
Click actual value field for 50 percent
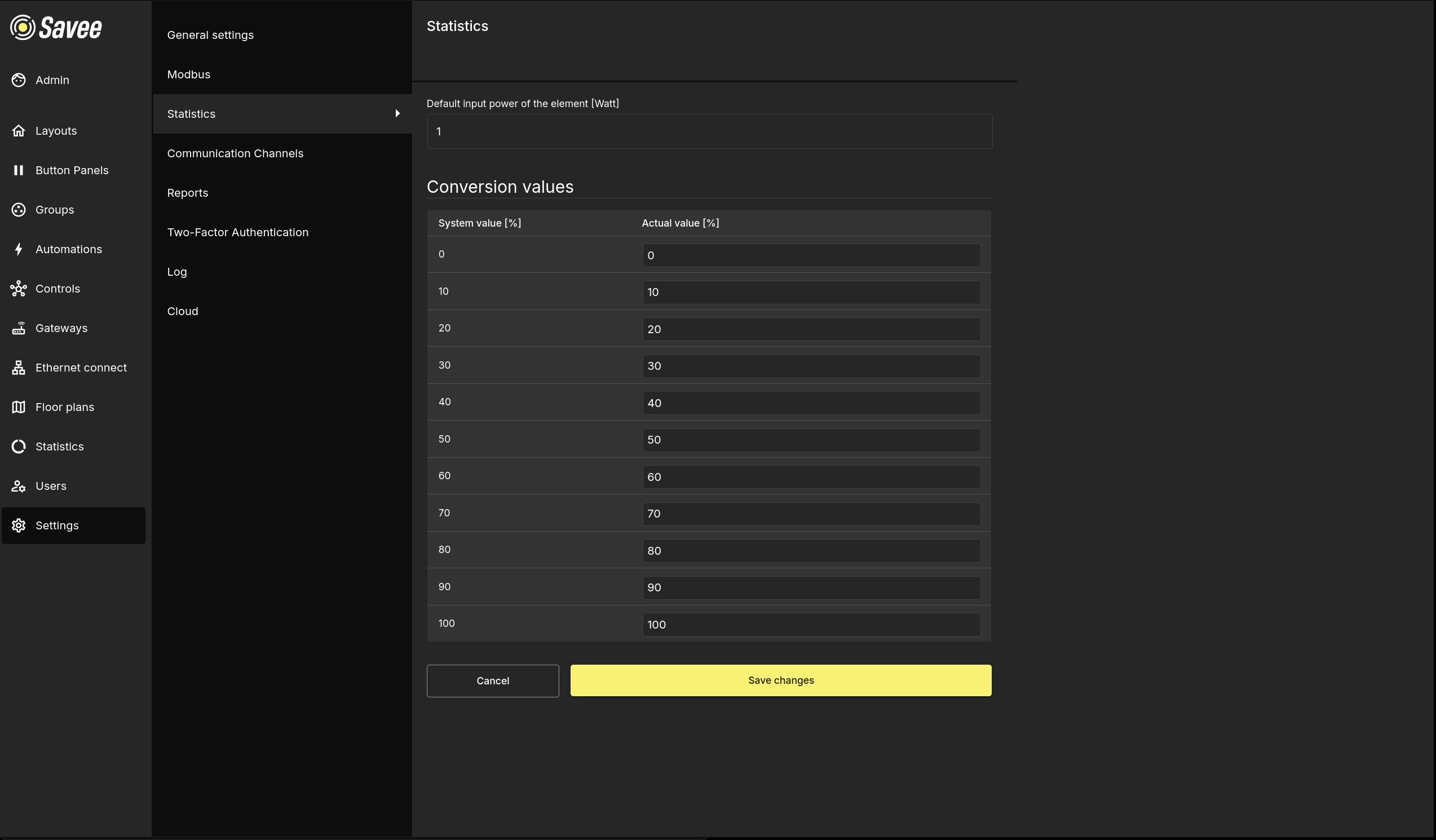pyautogui.click(x=811, y=440)
